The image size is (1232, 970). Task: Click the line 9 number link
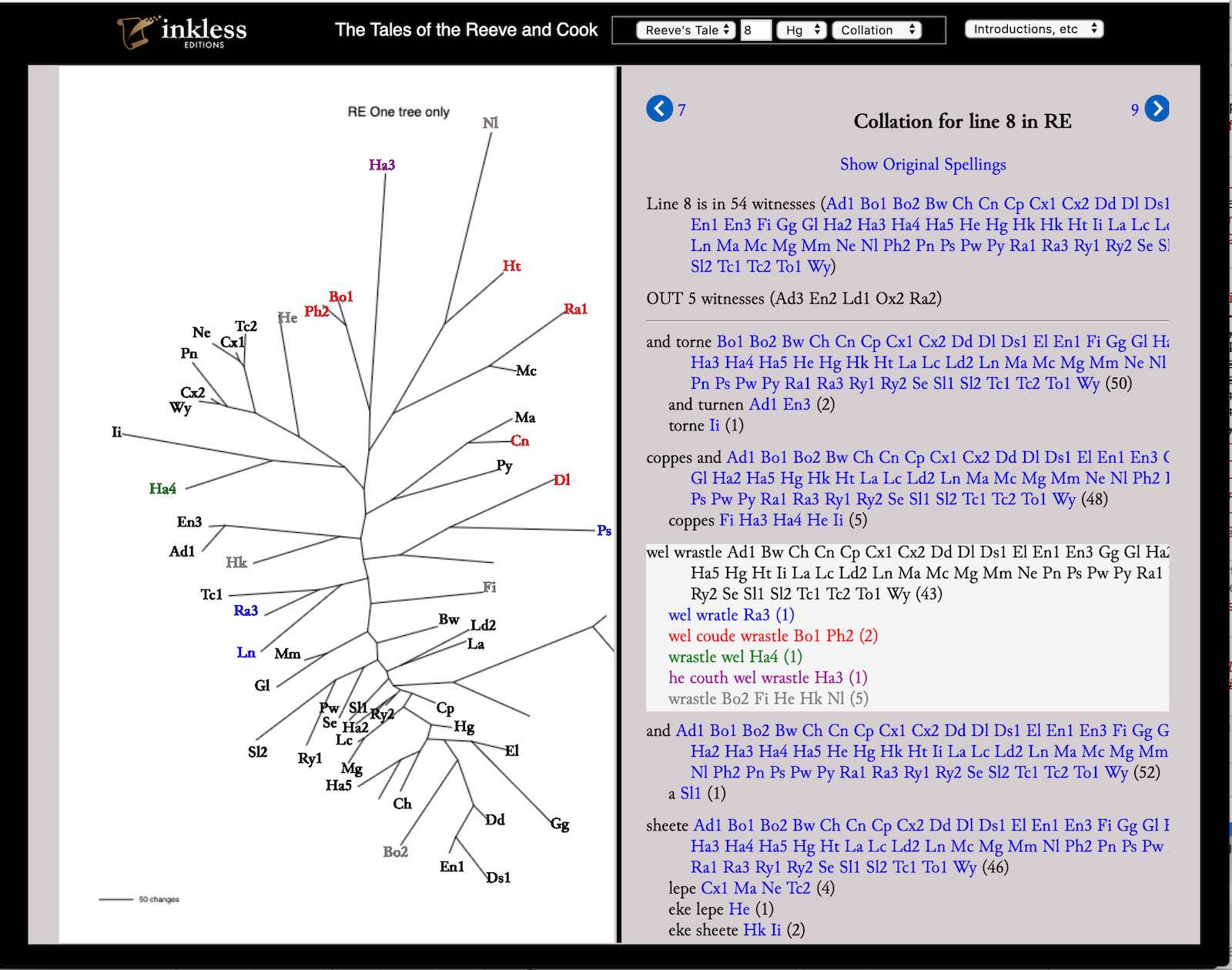[x=1135, y=110]
